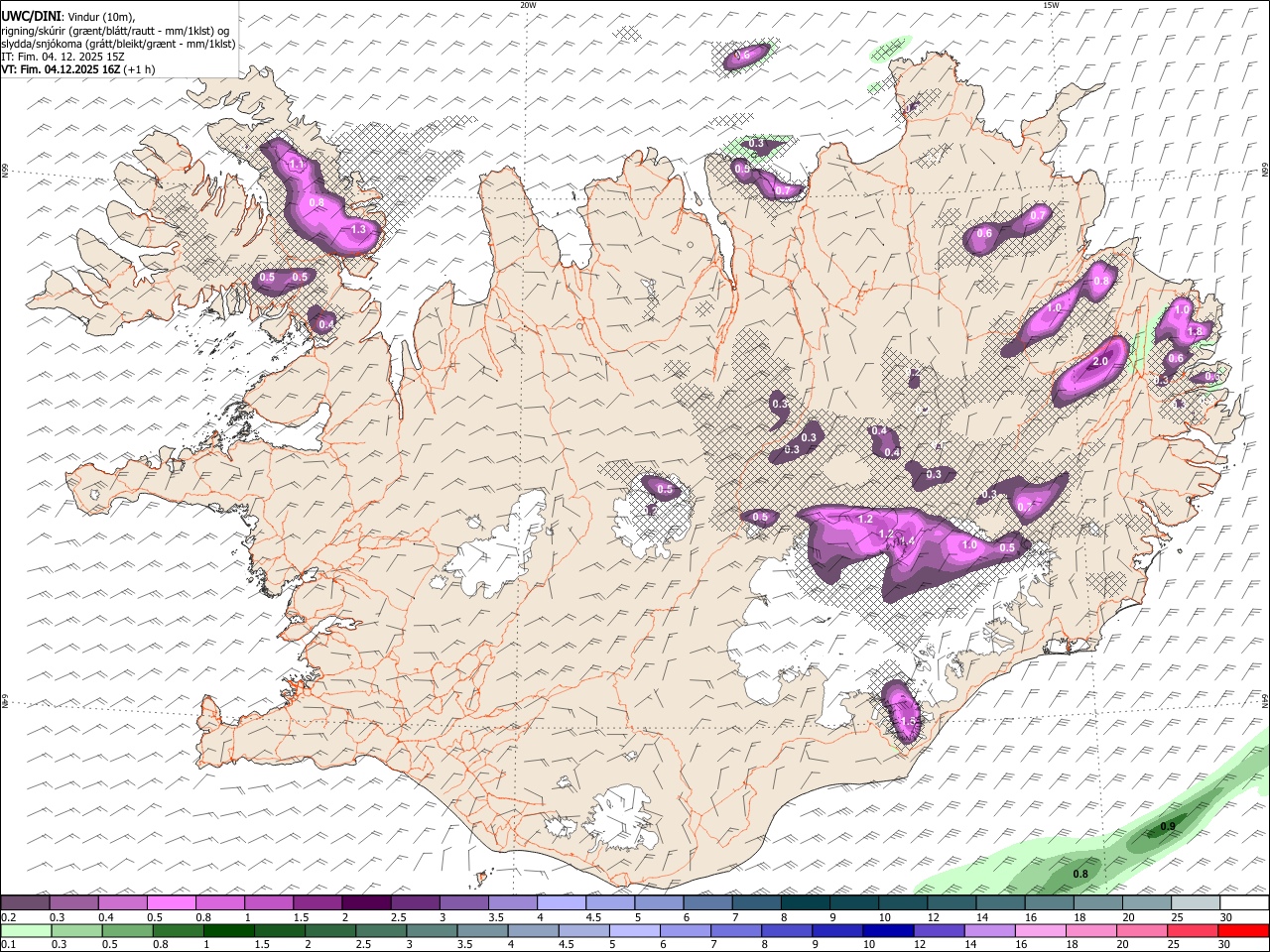Click the 'IT: Fim. 04. 12. 2025 15Z' text

(63, 57)
